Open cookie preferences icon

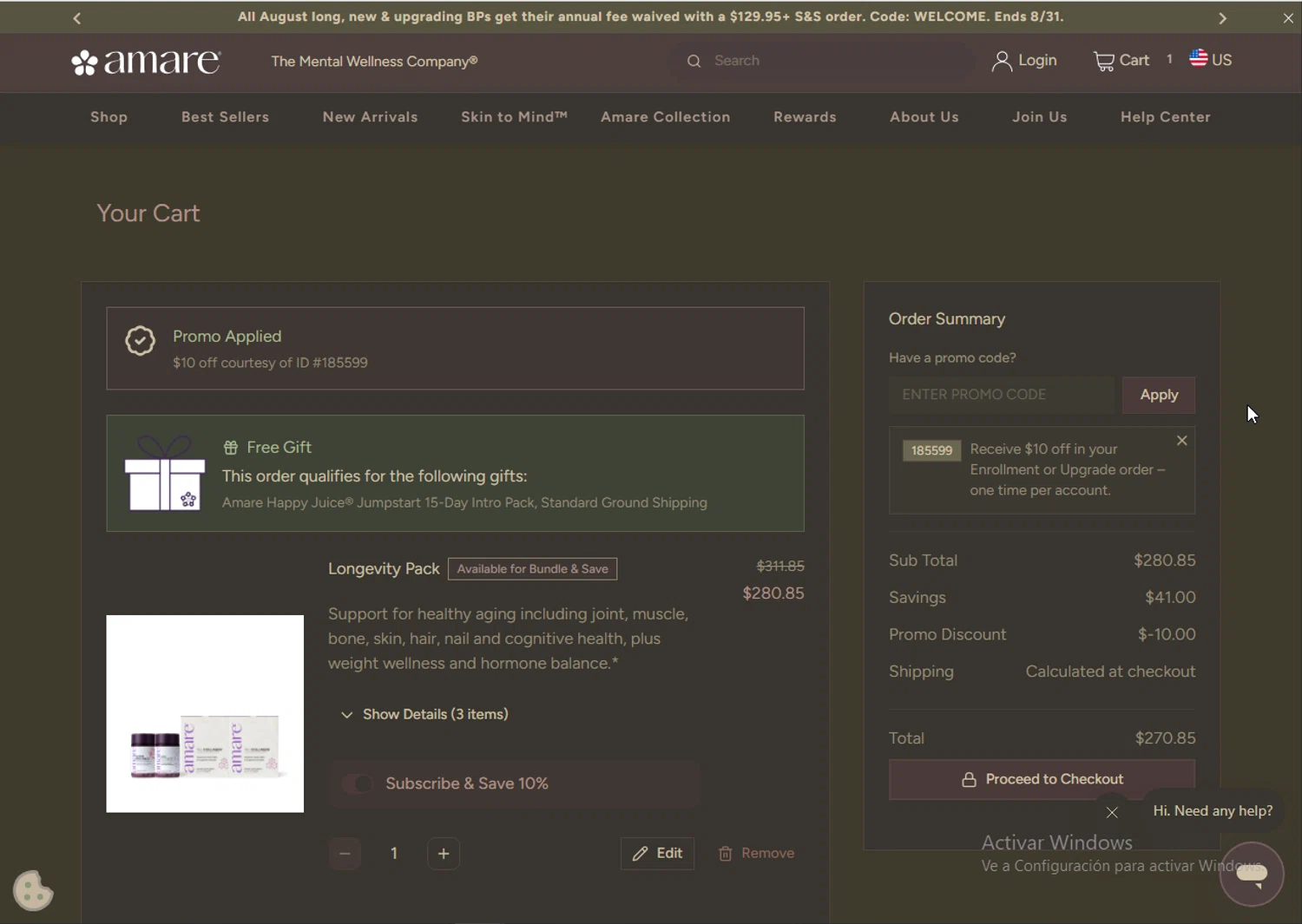click(33, 890)
